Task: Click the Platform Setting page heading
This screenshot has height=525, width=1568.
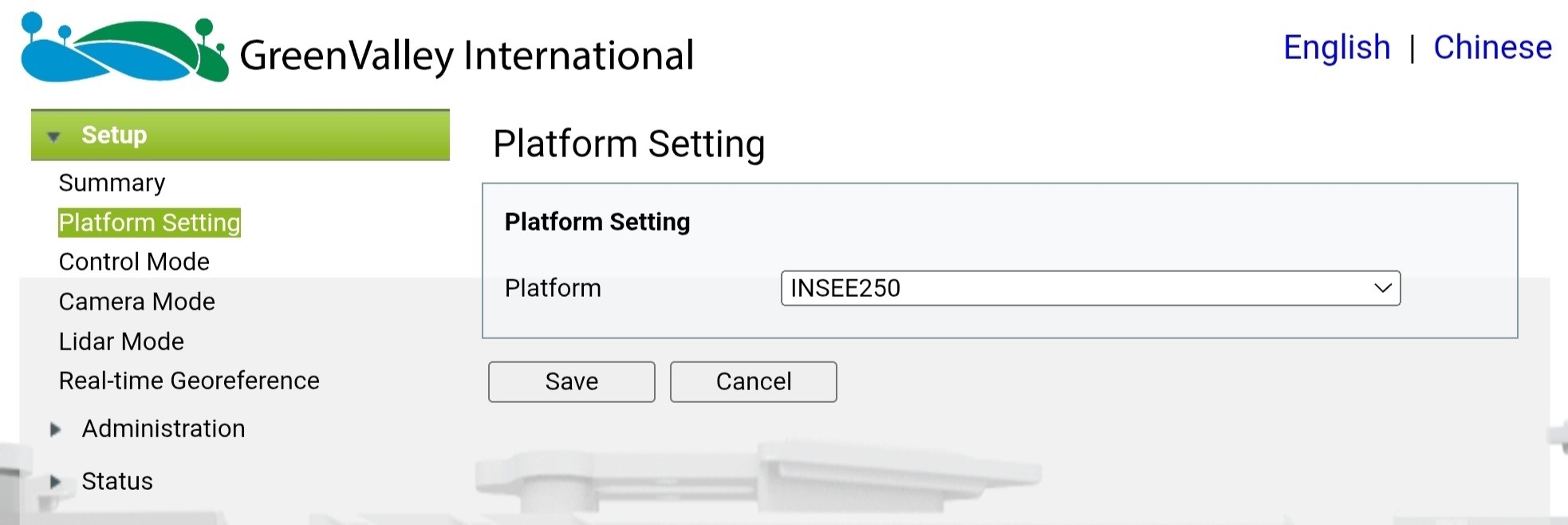Action: click(629, 144)
